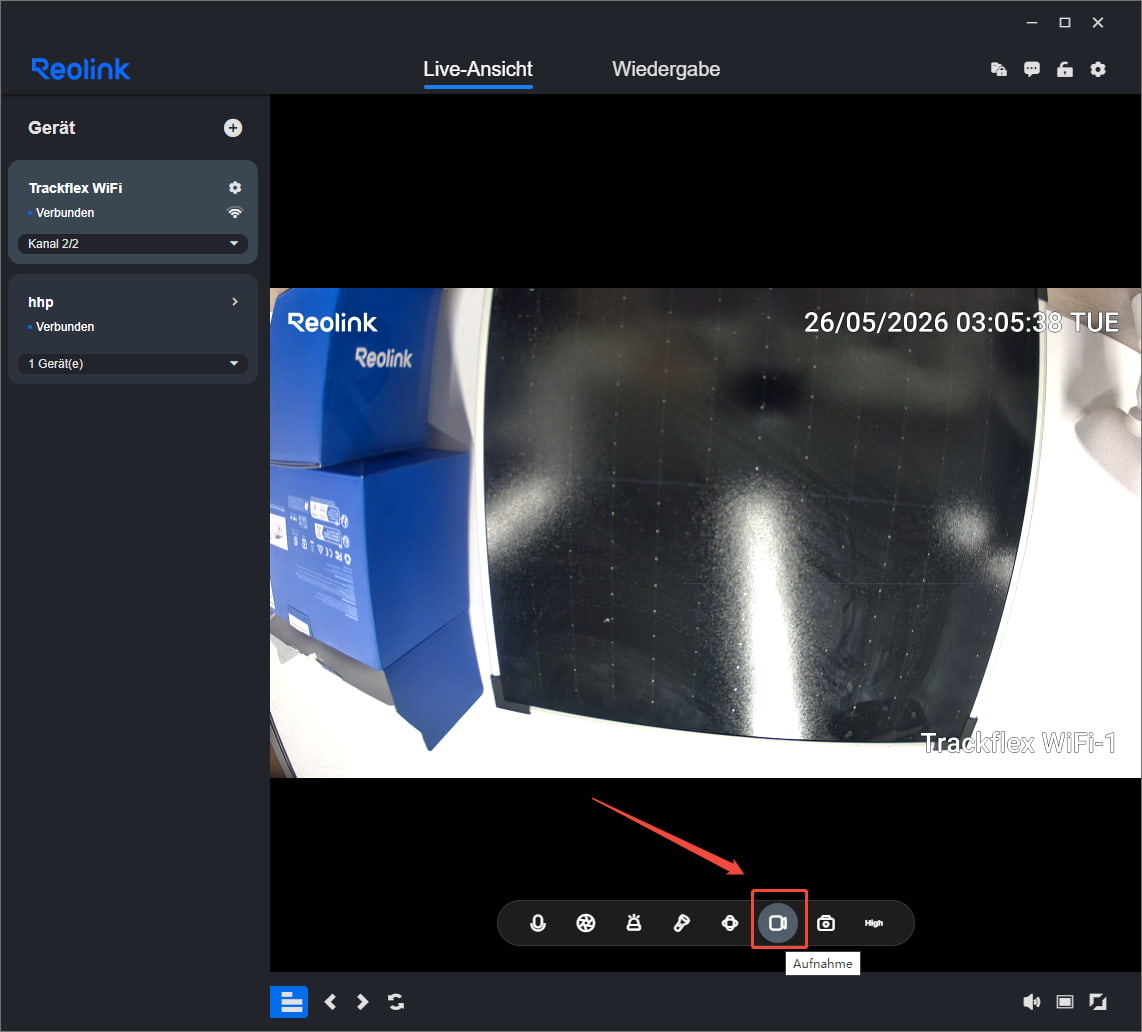This screenshot has height=1032, width=1142.
Task: Switch to the Live-Ansicht tab
Action: click(478, 69)
